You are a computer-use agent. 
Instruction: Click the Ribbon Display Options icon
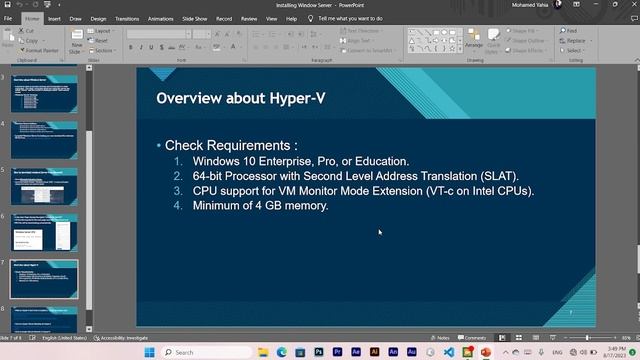tap(576, 4)
